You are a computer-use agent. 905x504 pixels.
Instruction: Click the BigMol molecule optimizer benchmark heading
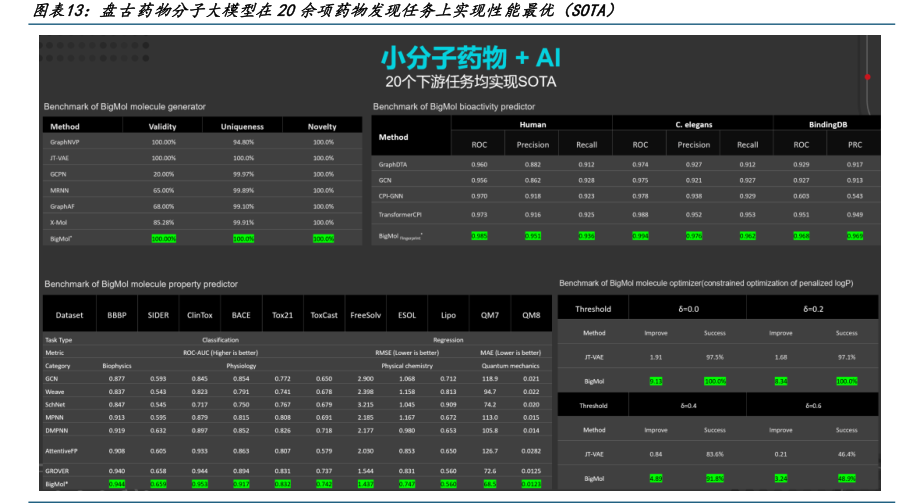click(x=706, y=283)
